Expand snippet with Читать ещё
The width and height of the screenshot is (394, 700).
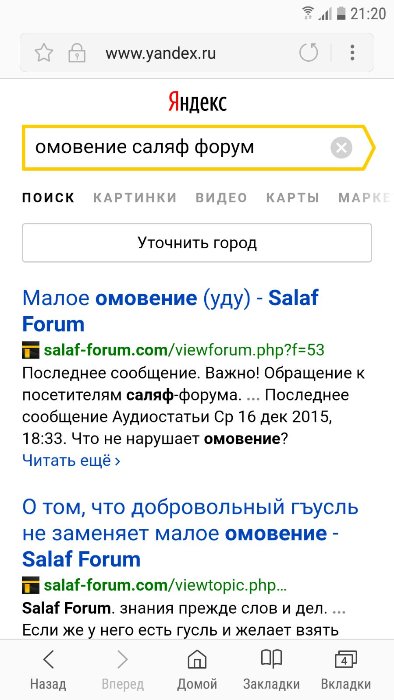(x=71, y=460)
